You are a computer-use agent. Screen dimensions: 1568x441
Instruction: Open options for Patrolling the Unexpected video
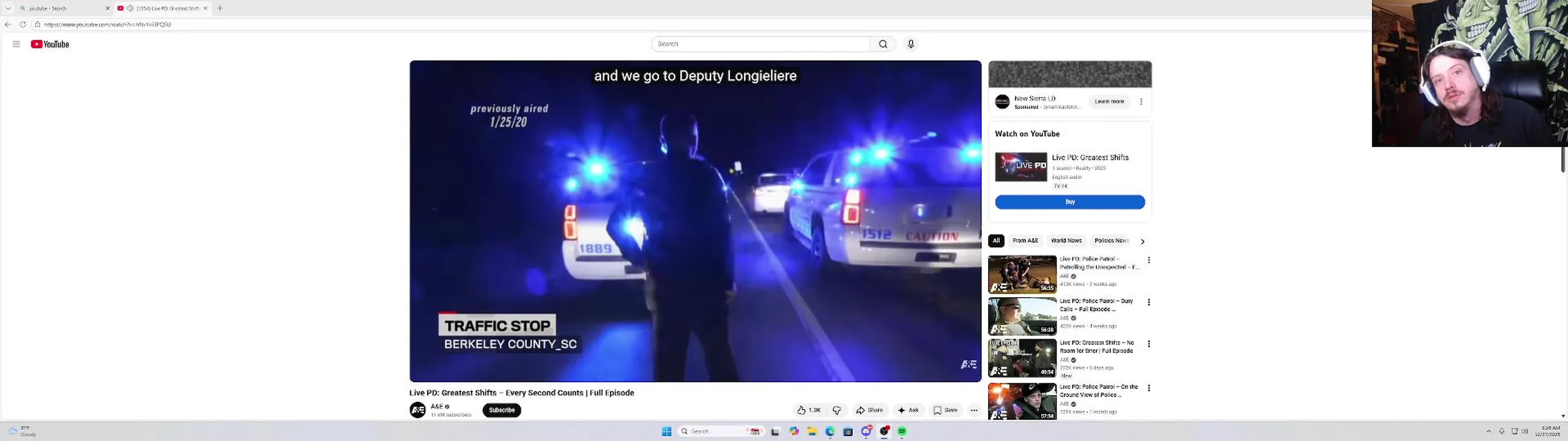point(1149,260)
